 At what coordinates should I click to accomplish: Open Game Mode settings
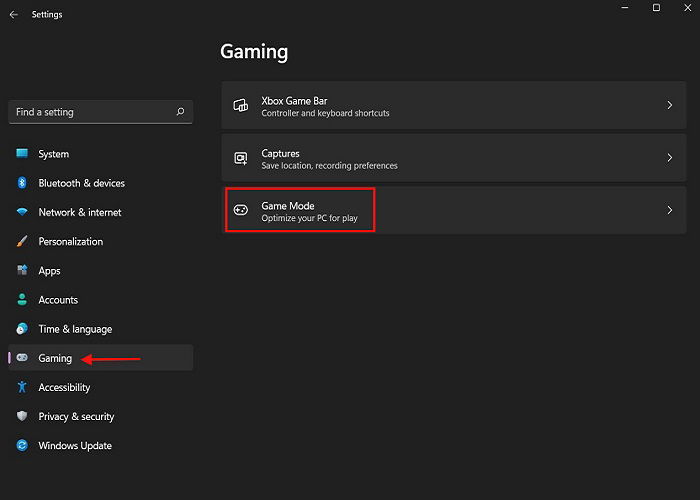[x=454, y=210]
